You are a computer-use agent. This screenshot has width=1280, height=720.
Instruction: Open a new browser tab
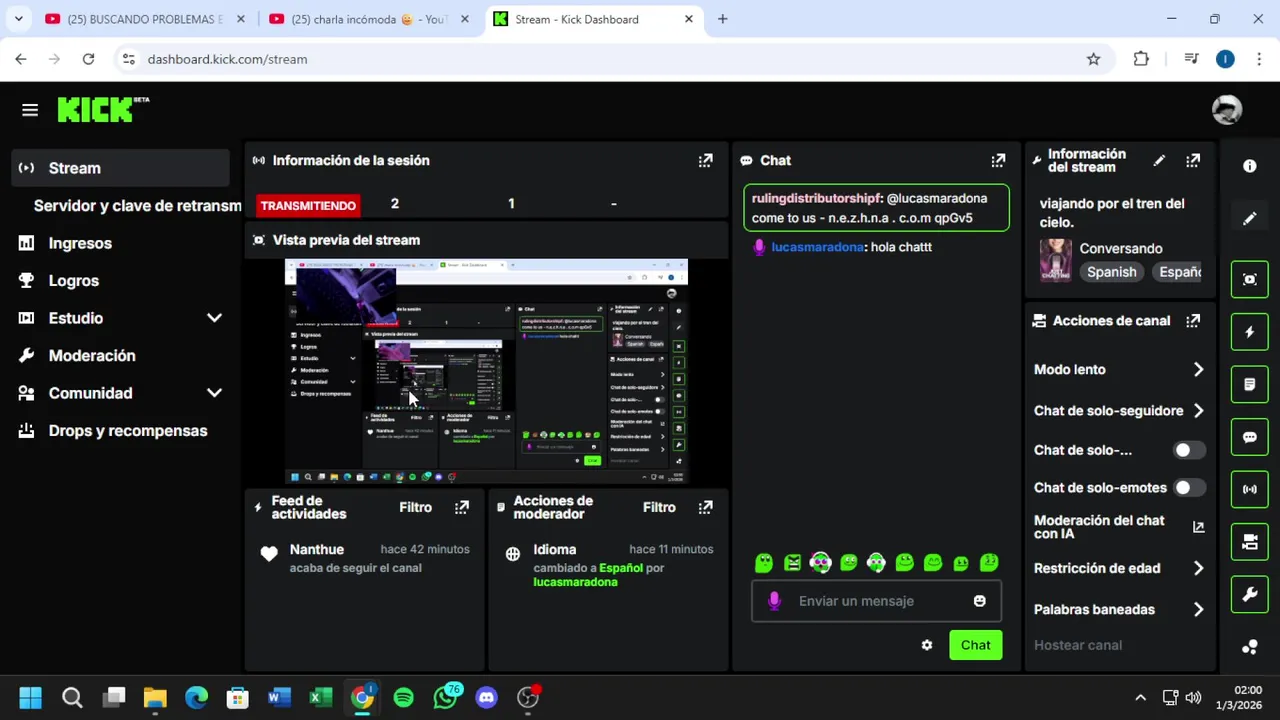(x=722, y=19)
